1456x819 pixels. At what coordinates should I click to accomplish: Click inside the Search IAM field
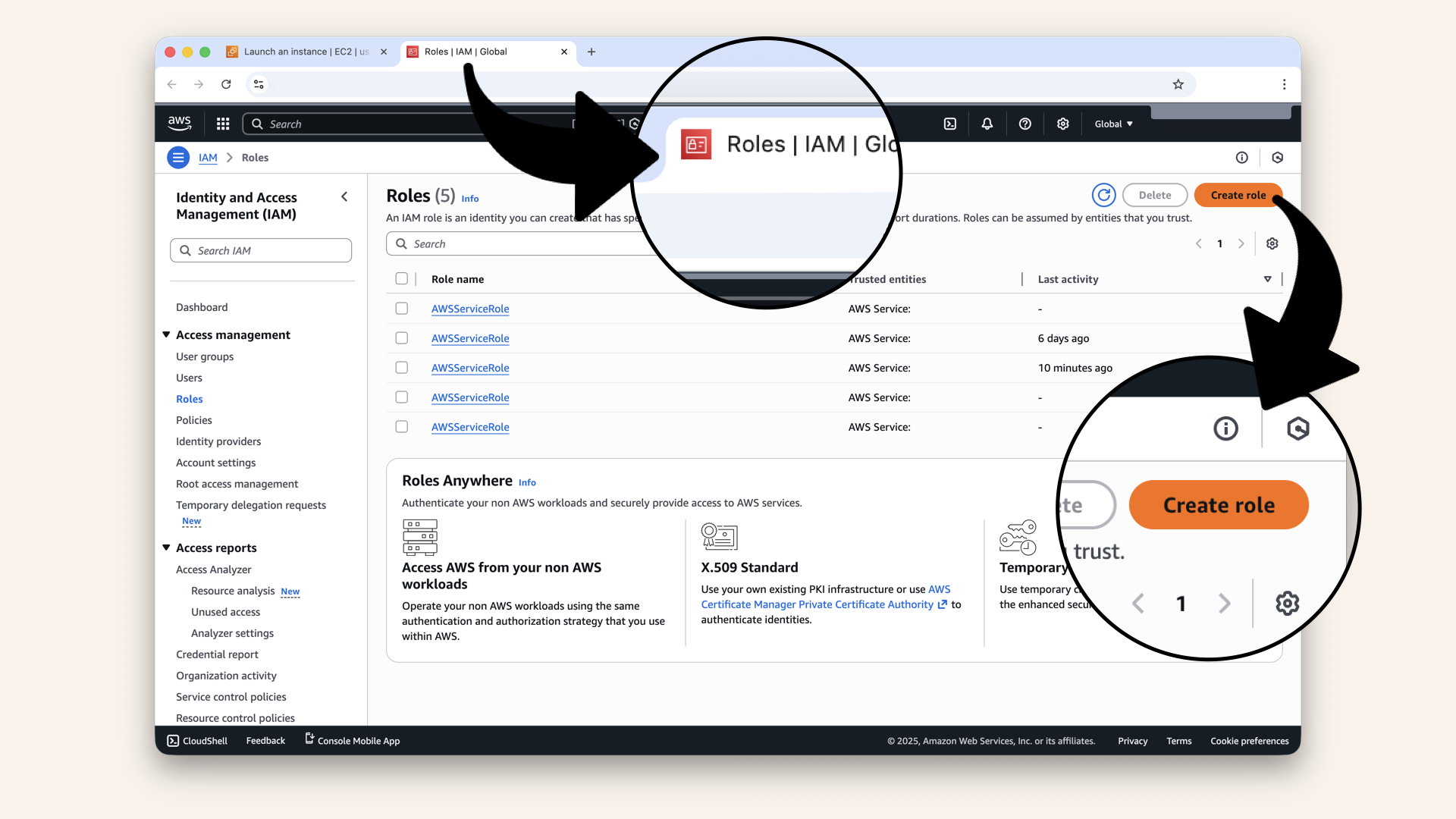[261, 250]
